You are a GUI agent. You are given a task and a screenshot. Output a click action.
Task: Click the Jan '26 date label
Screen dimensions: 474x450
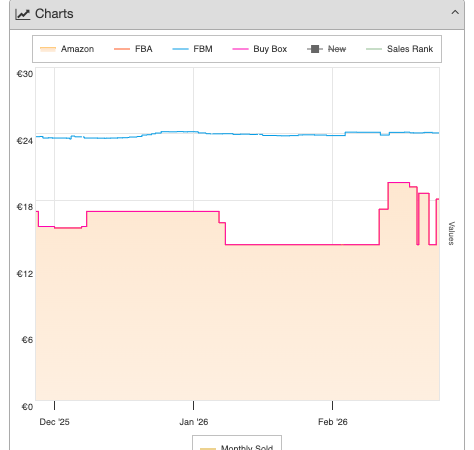[x=194, y=422]
